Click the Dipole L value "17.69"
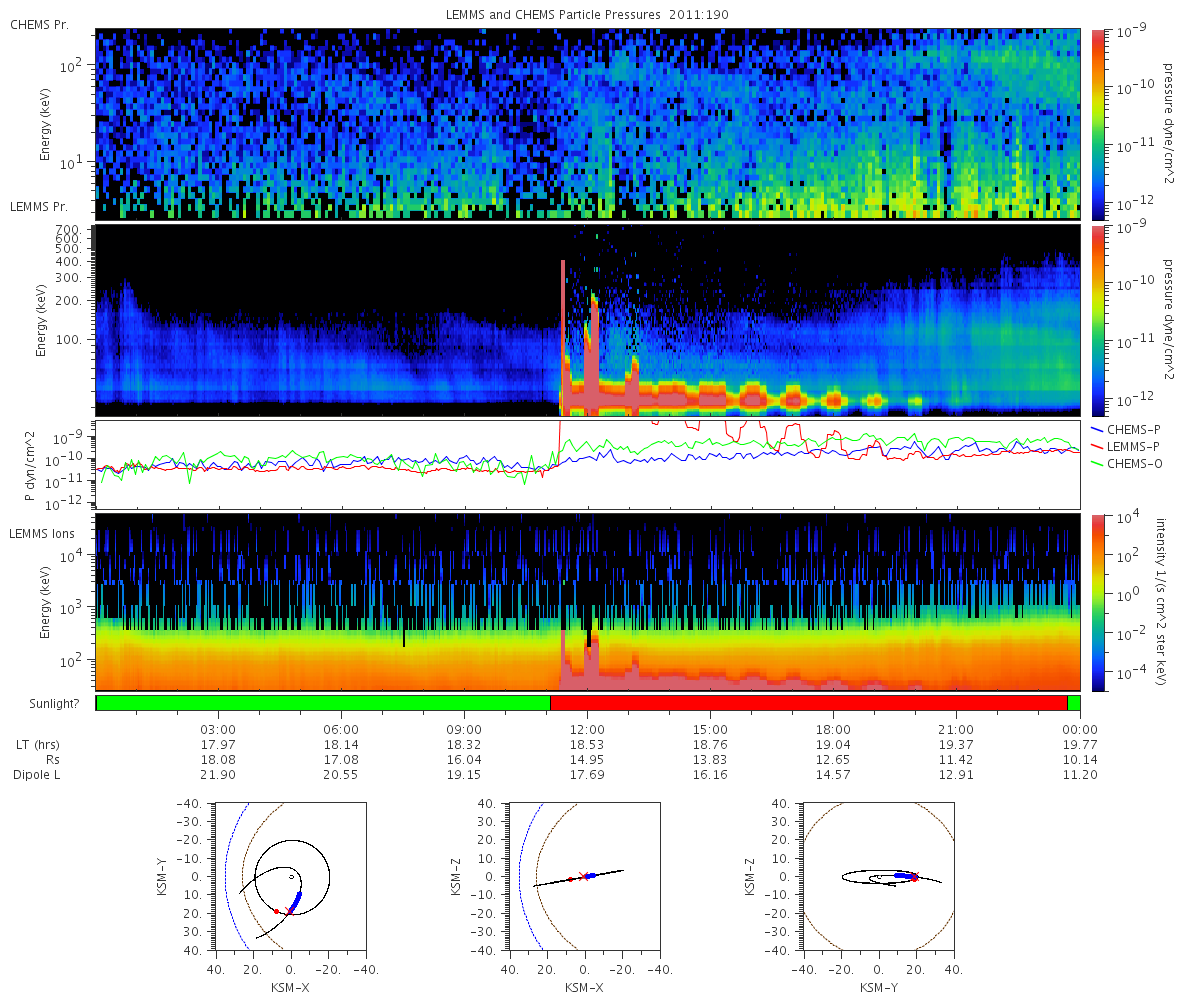 (587, 775)
